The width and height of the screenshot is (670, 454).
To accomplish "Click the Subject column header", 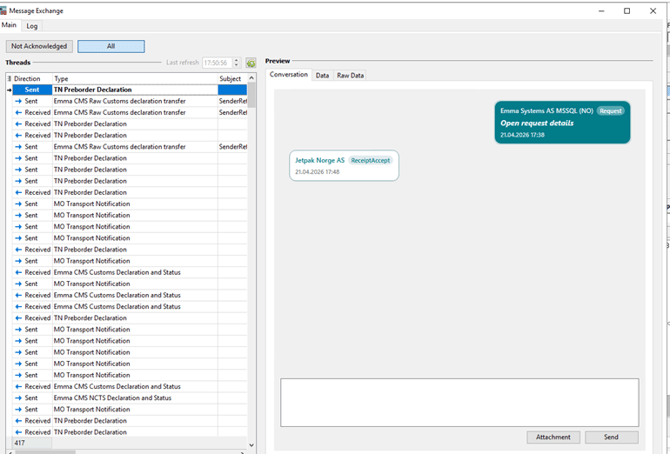I will pos(231,78).
